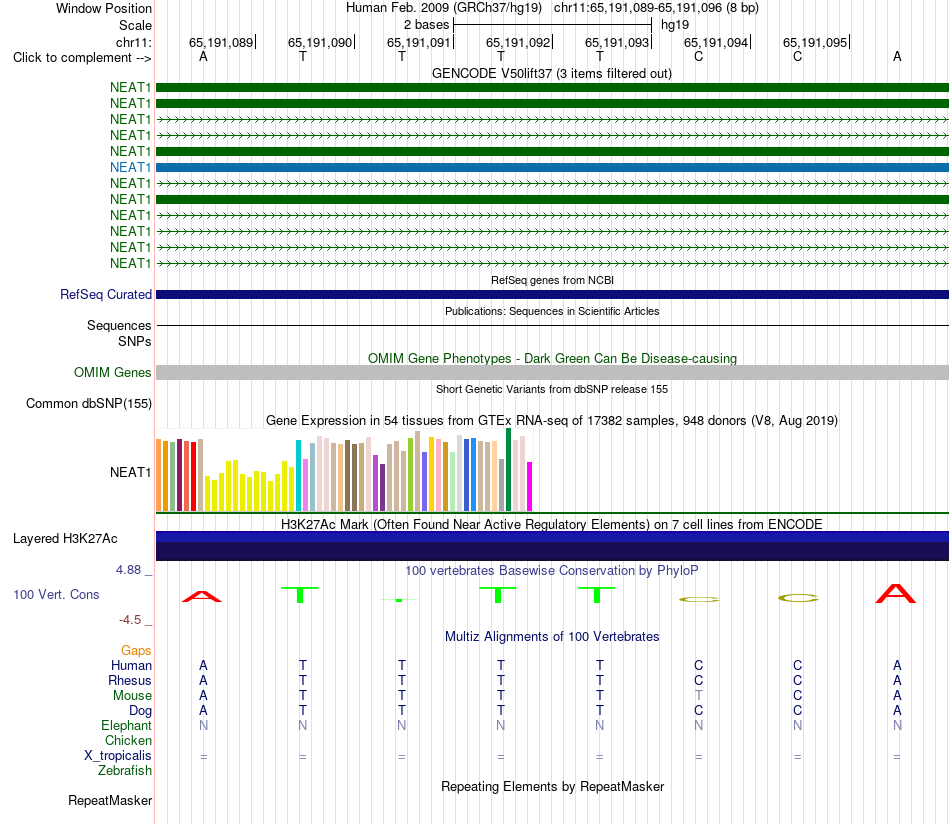Click the 'RepeatMasker' track label
Screen dimensions: 950x824
pos(110,800)
